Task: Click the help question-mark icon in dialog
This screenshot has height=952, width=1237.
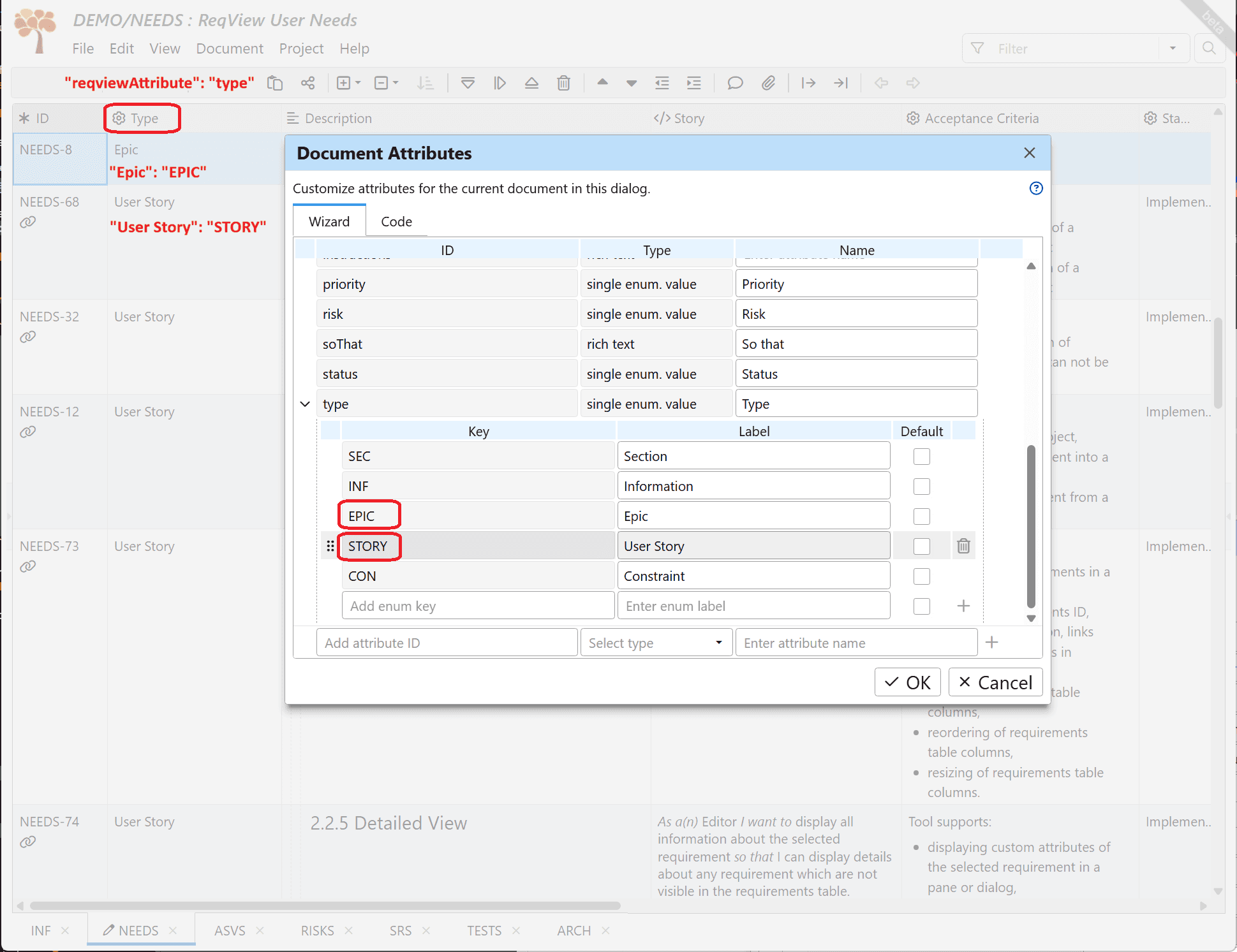Action: click(1036, 188)
